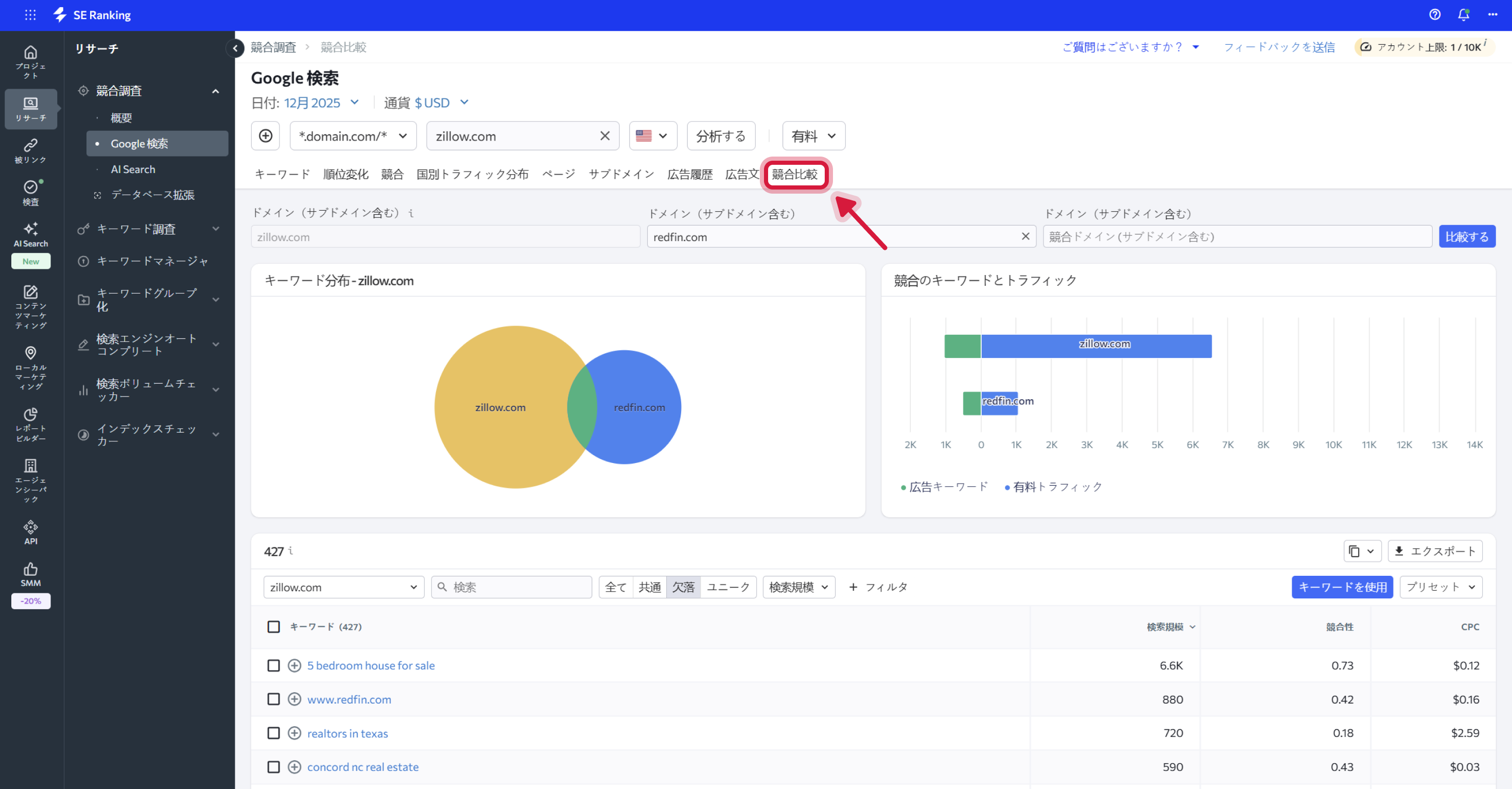Viewport: 1512px width, 789px height.
Task: Tick the checkbox for 'realtors in texas'
Action: click(273, 733)
